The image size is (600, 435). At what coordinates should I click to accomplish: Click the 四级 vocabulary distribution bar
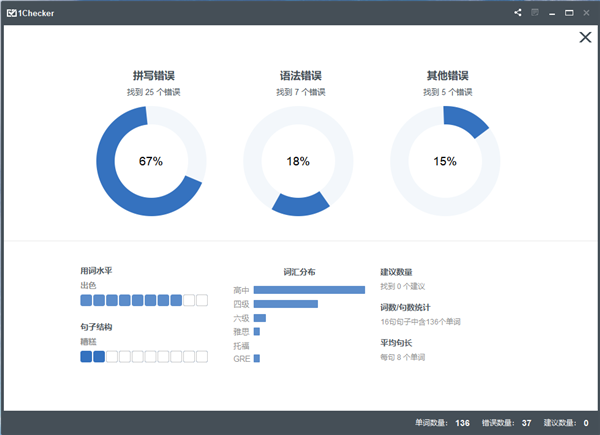[x=285, y=304]
